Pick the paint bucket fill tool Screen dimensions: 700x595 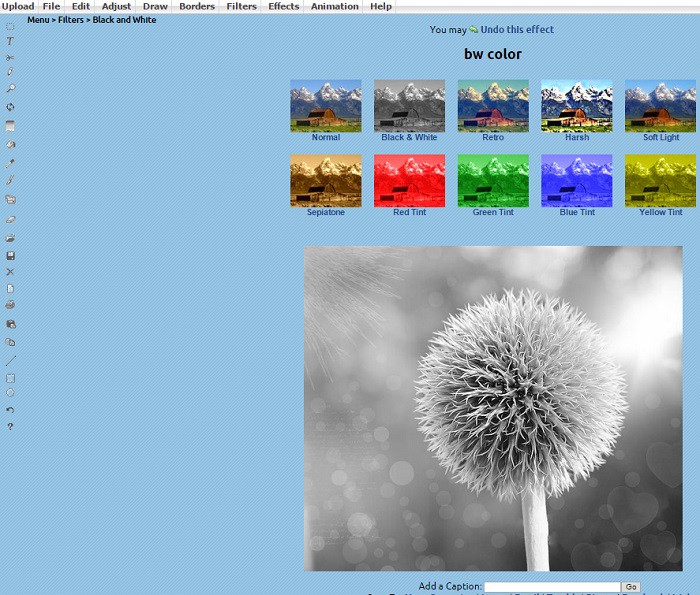click(x=10, y=144)
